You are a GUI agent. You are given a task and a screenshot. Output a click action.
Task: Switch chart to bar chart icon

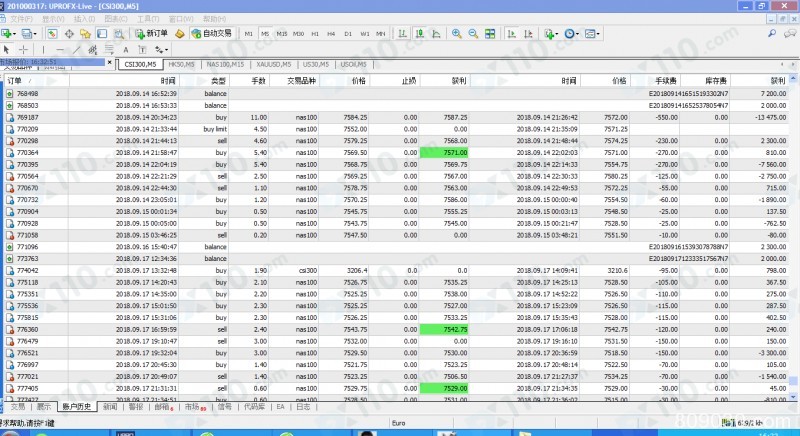point(403,34)
